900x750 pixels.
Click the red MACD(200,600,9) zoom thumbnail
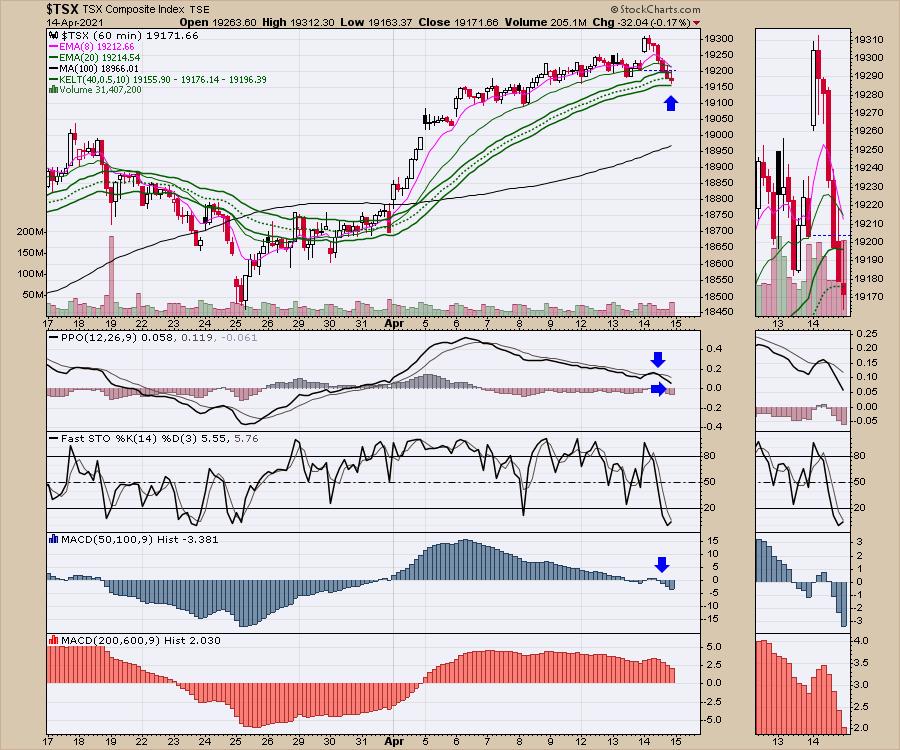coord(802,686)
